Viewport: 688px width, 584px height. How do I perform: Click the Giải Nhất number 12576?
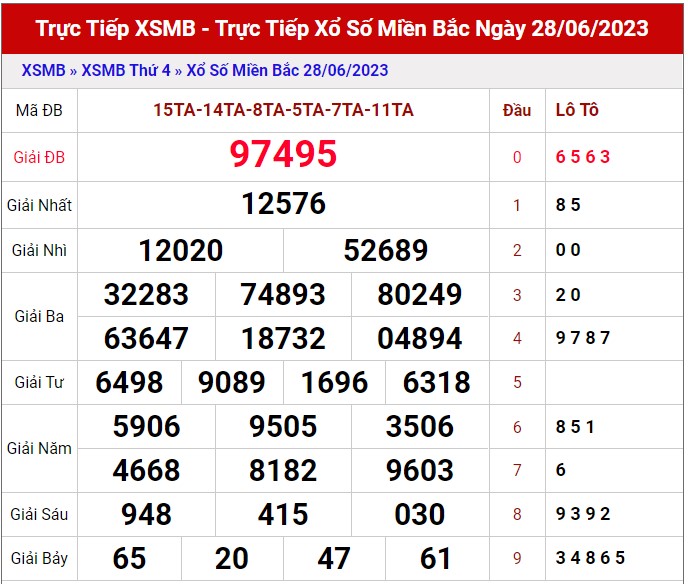[x=283, y=204]
